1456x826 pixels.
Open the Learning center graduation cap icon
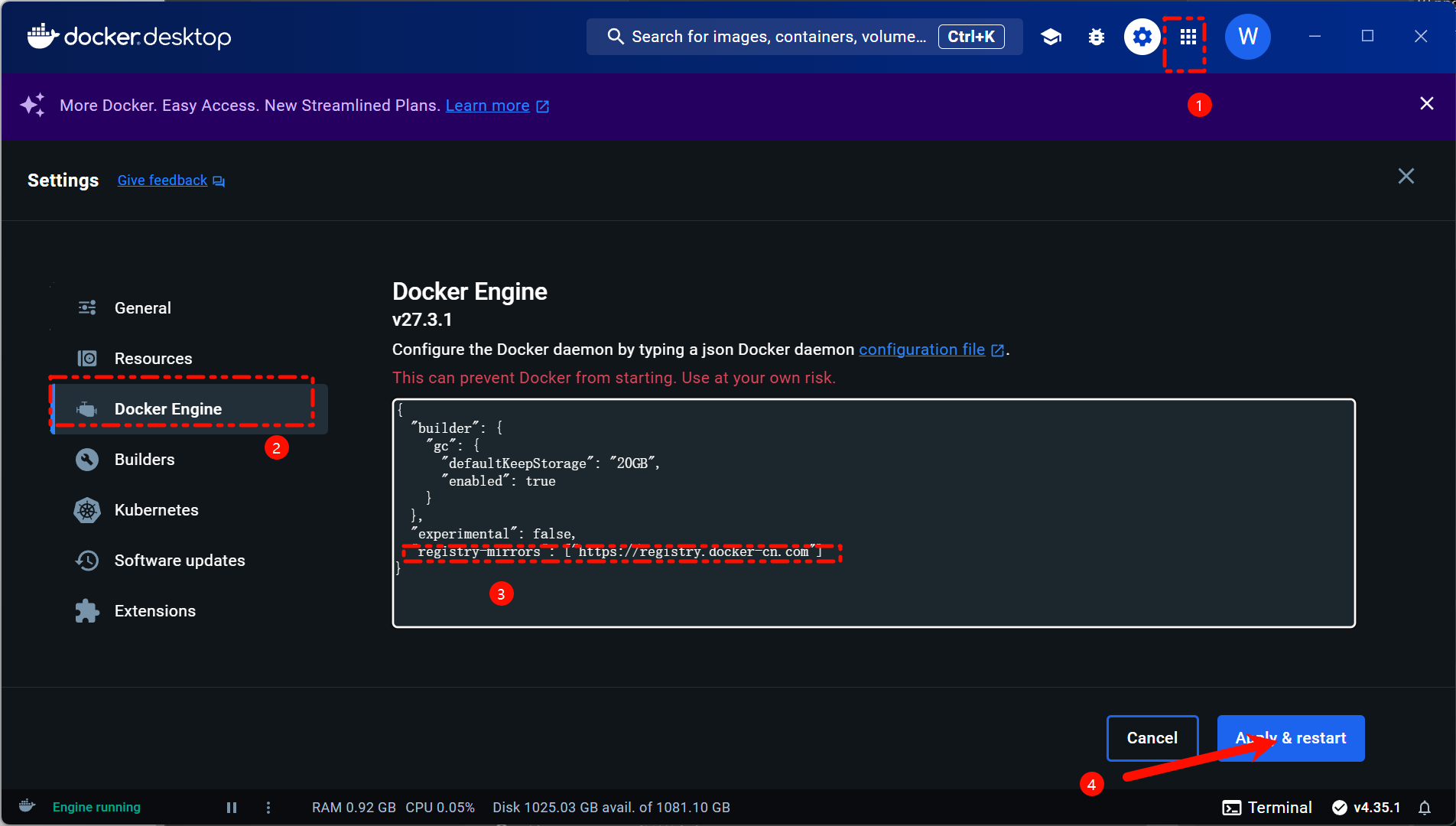(x=1051, y=37)
